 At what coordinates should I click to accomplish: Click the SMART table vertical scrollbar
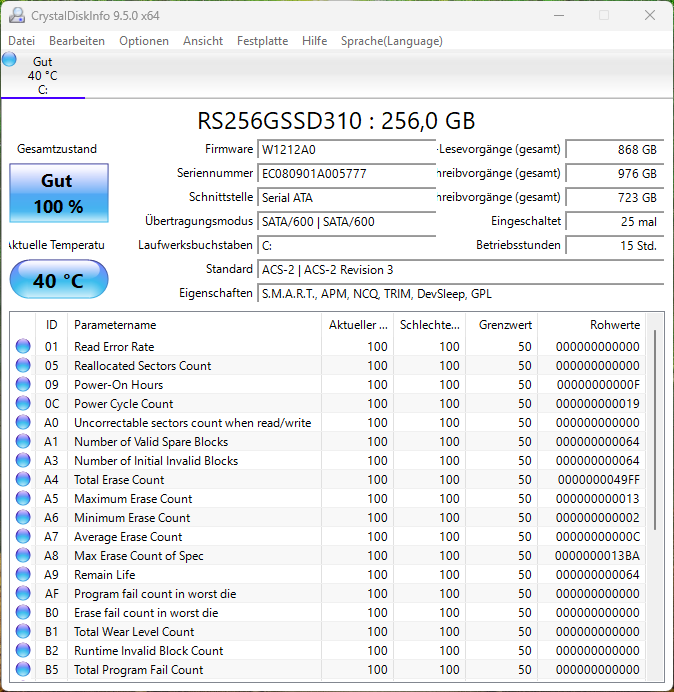tap(656, 430)
